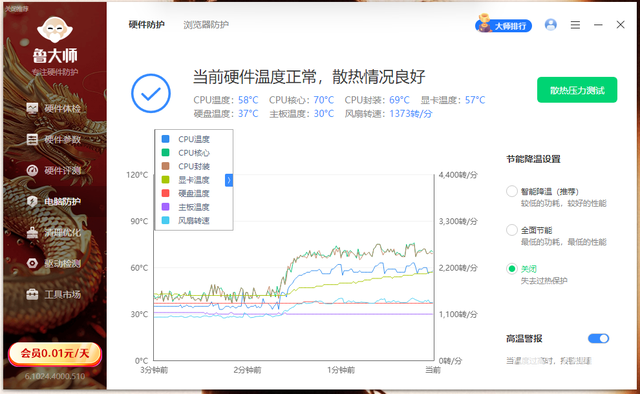Open the 硬件评测 gauge icon
The width and height of the screenshot is (640, 394).
32,171
